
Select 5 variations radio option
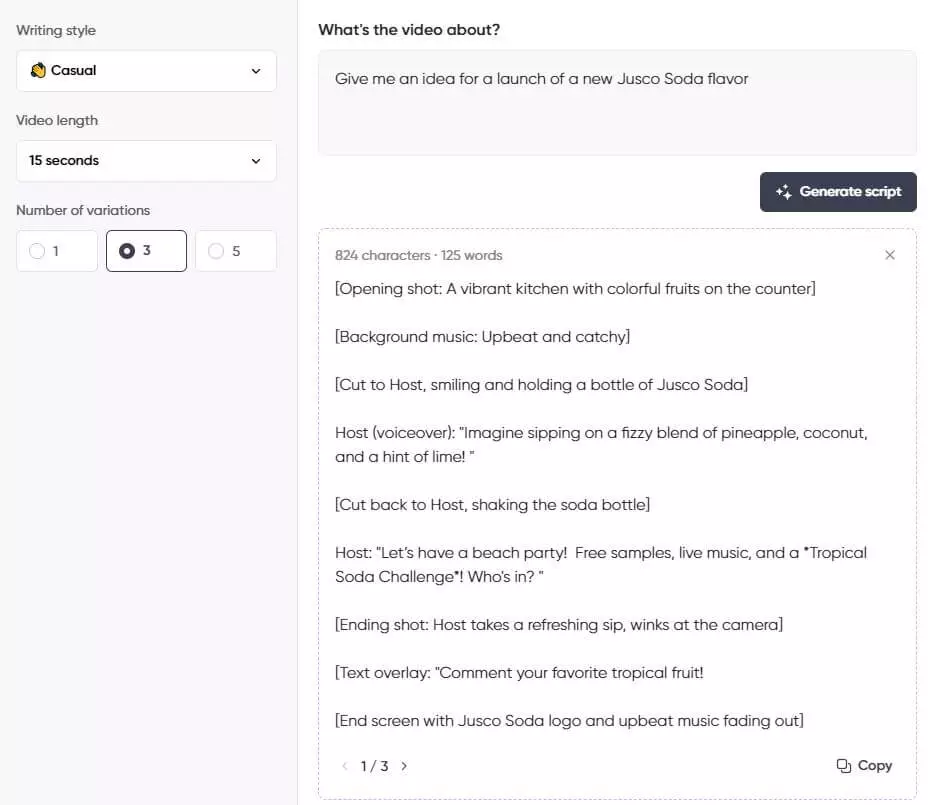[236, 251]
